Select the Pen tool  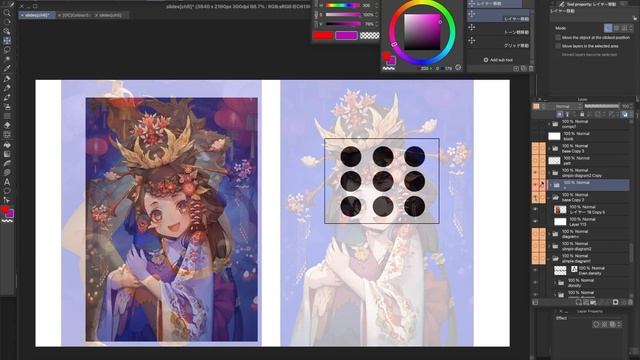click(x=7, y=78)
